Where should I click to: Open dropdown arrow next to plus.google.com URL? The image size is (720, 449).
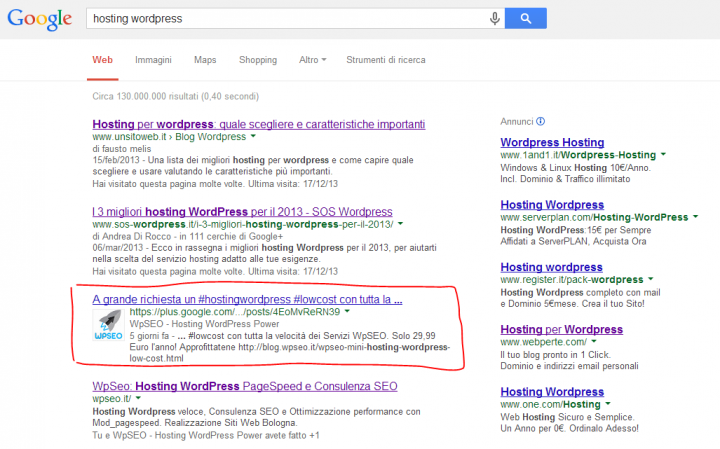coord(347,311)
